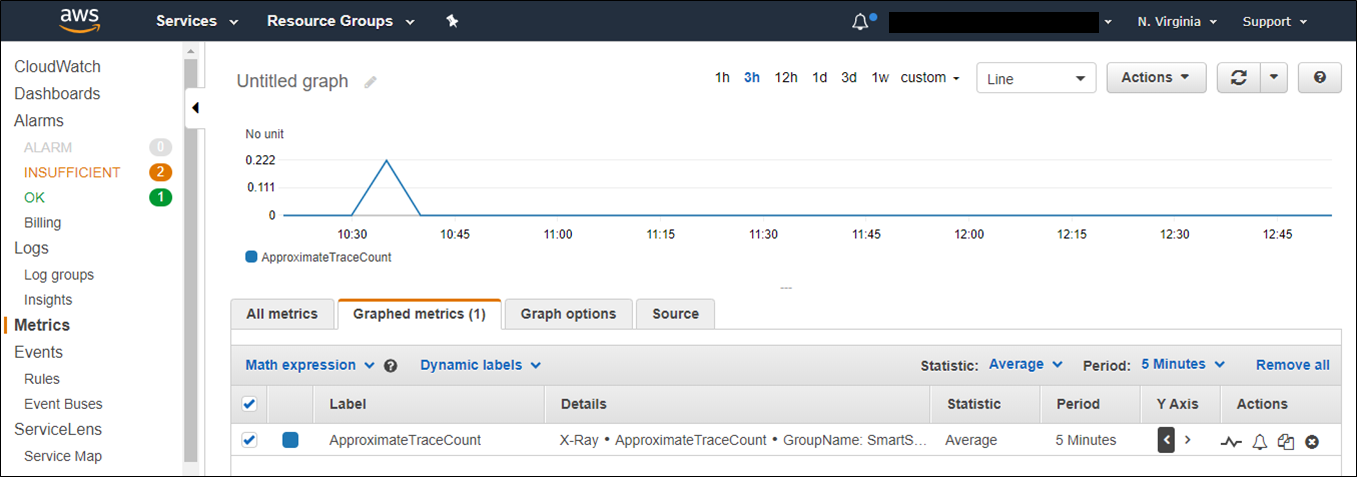Open Service Map in the sidebar
The height and width of the screenshot is (477, 1357).
(63, 456)
